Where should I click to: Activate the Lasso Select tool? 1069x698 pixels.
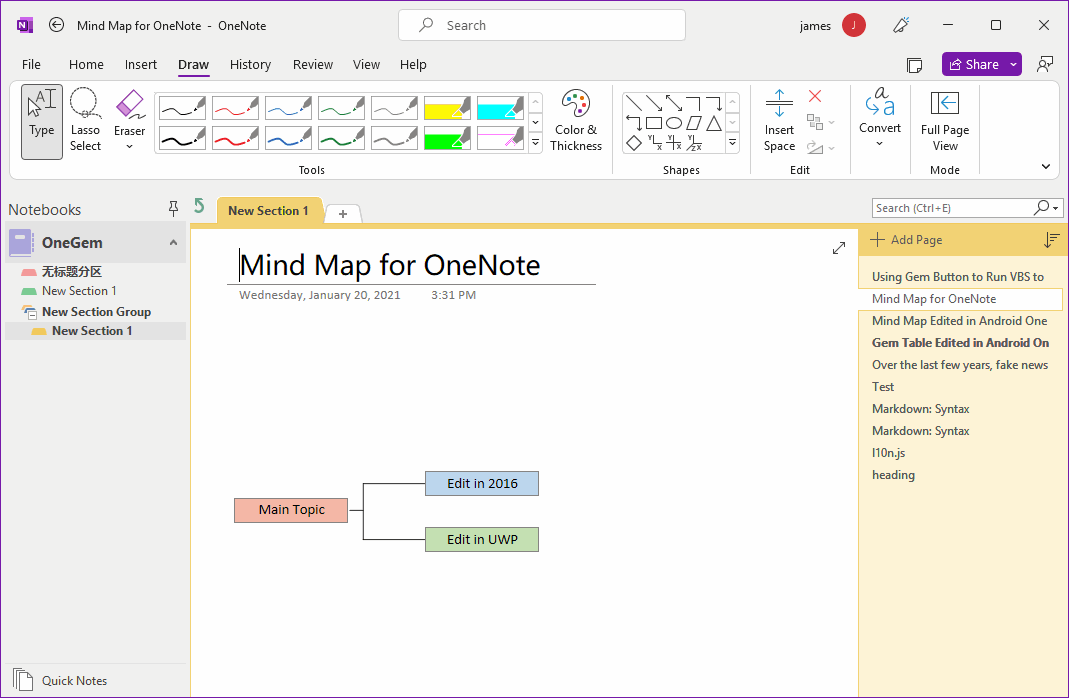click(x=85, y=121)
